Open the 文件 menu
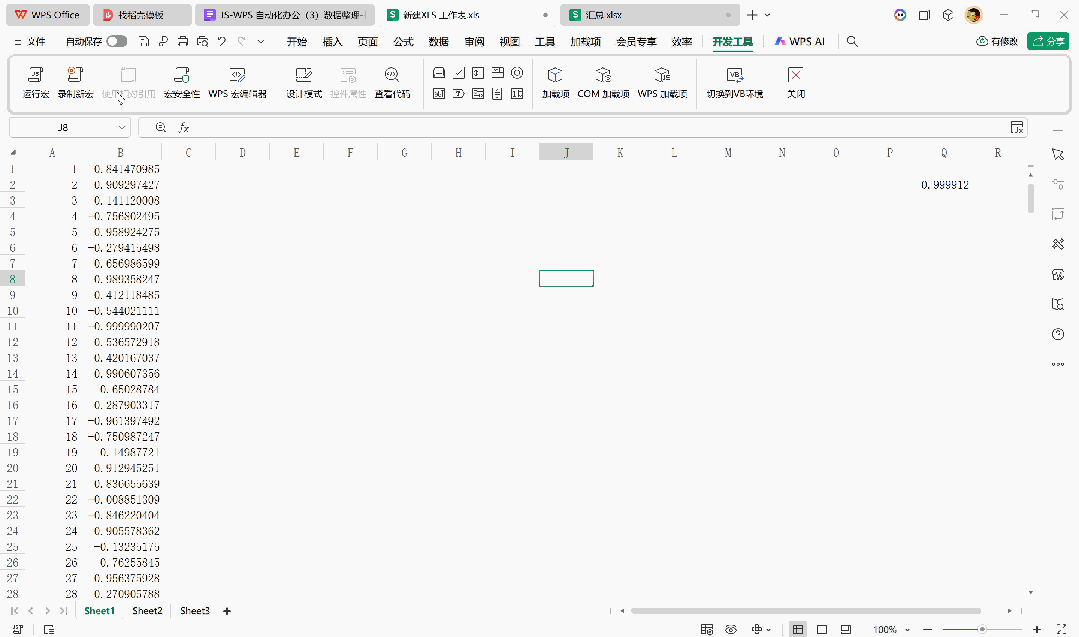Viewport: 1079px width, 637px height. tap(37, 41)
